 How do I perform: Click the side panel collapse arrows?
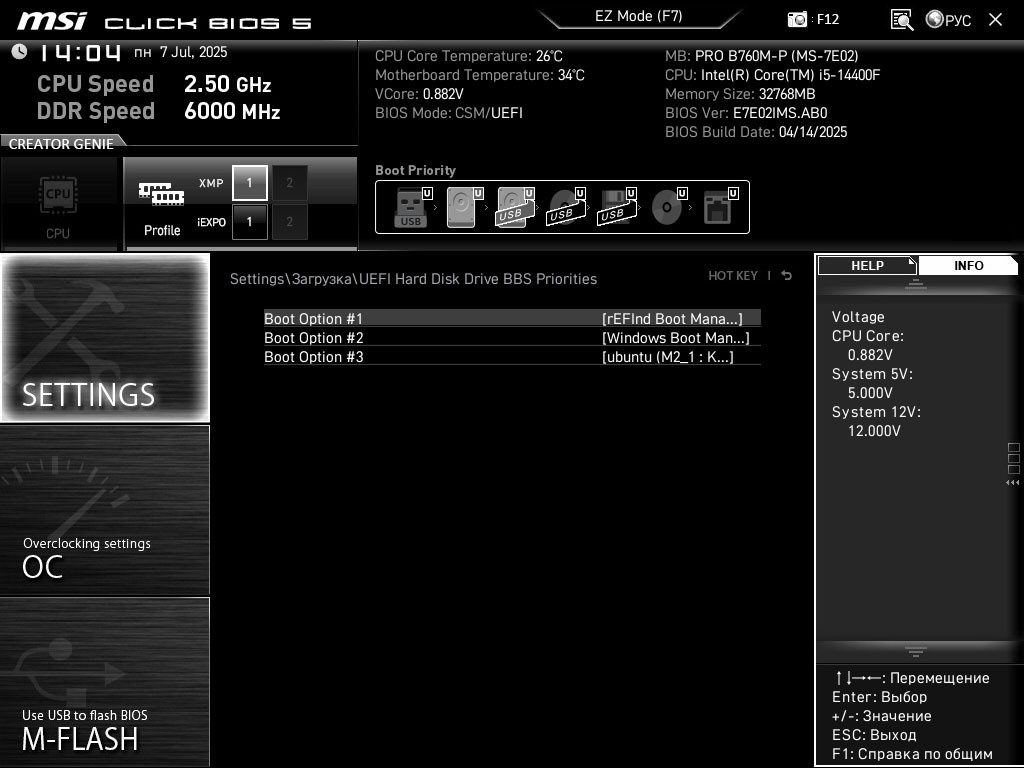[1012, 483]
